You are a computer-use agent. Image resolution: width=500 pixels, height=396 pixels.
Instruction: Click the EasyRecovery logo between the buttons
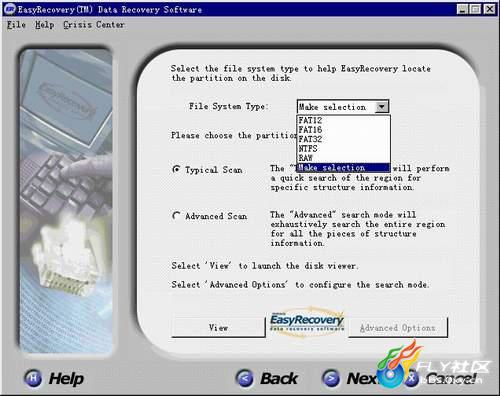coord(307,322)
